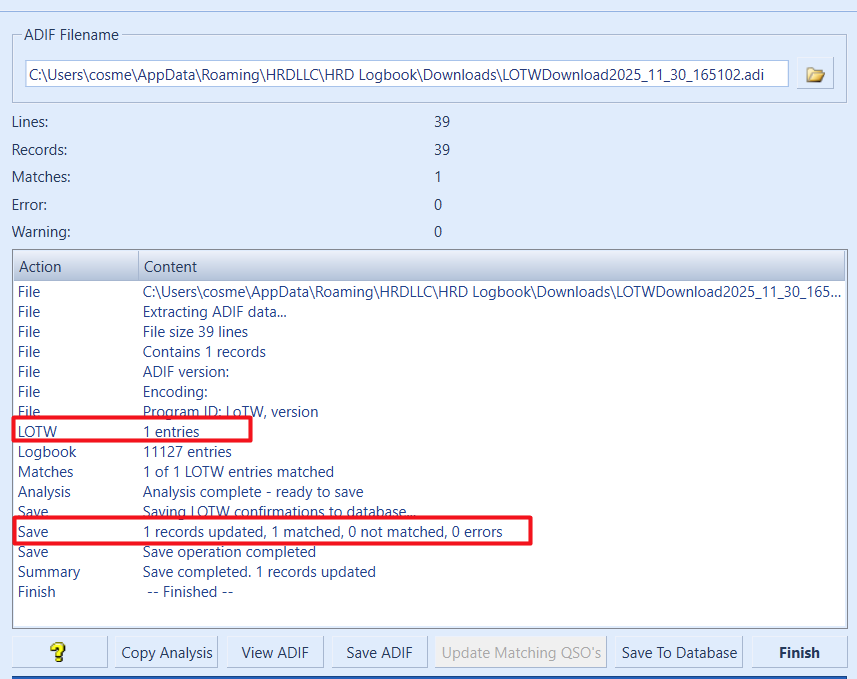Sort by the Content column header
Viewport: 857px width, 679px height.
(x=490, y=266)
